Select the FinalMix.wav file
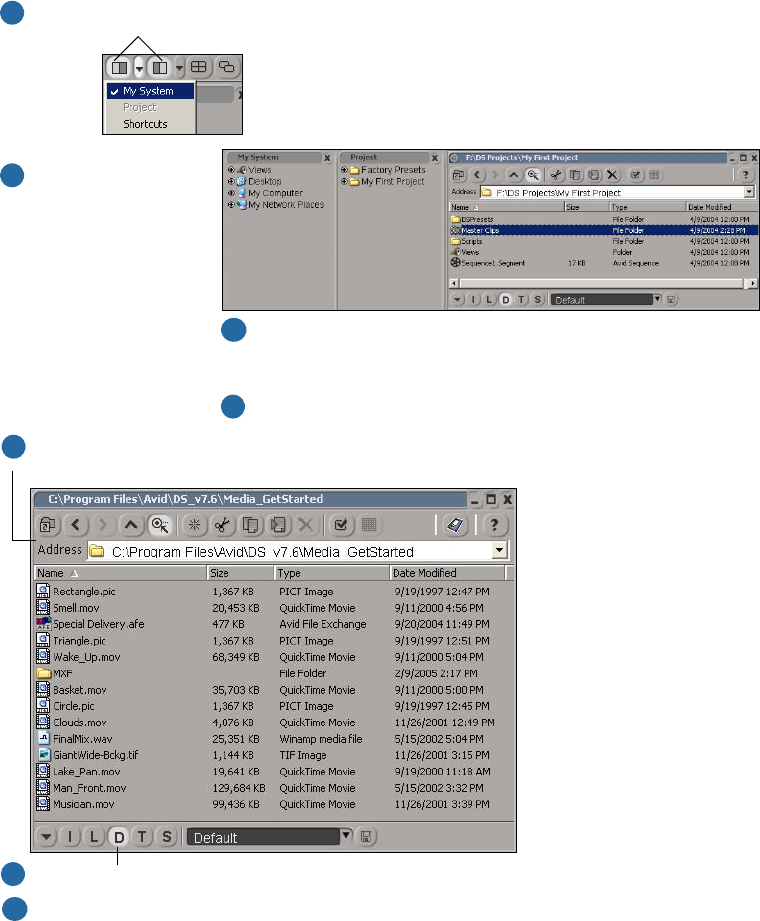760x921 pixels. [x=83, y=739]
